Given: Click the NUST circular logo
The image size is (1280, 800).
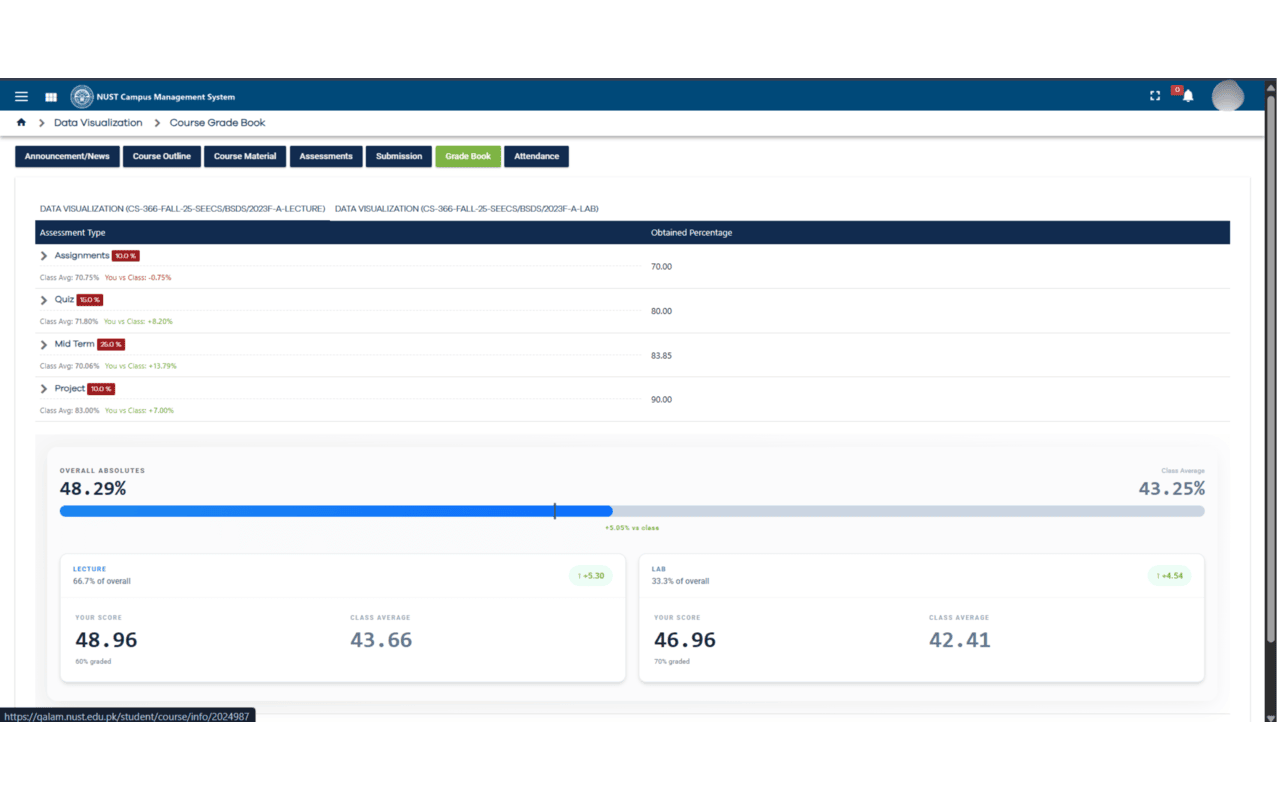Looking at the screenshot, I should pyautogui.click(x=82, y=97).
